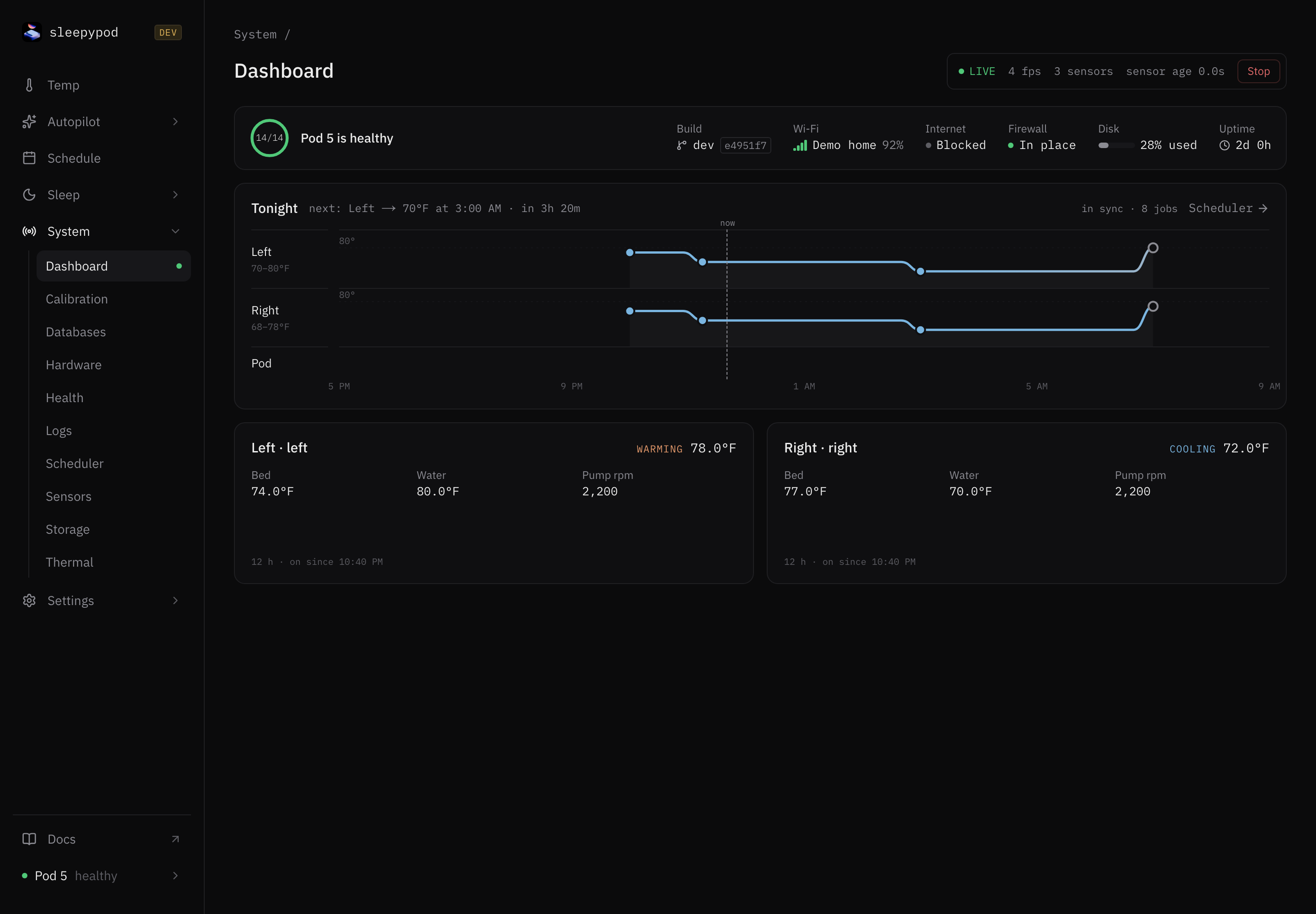Image resolution: width=1316 pixels, height=914 pixels.
Task: Click the hollow end marker on Right timeline
Action: pyautogui.click(x=1153, y=306)
